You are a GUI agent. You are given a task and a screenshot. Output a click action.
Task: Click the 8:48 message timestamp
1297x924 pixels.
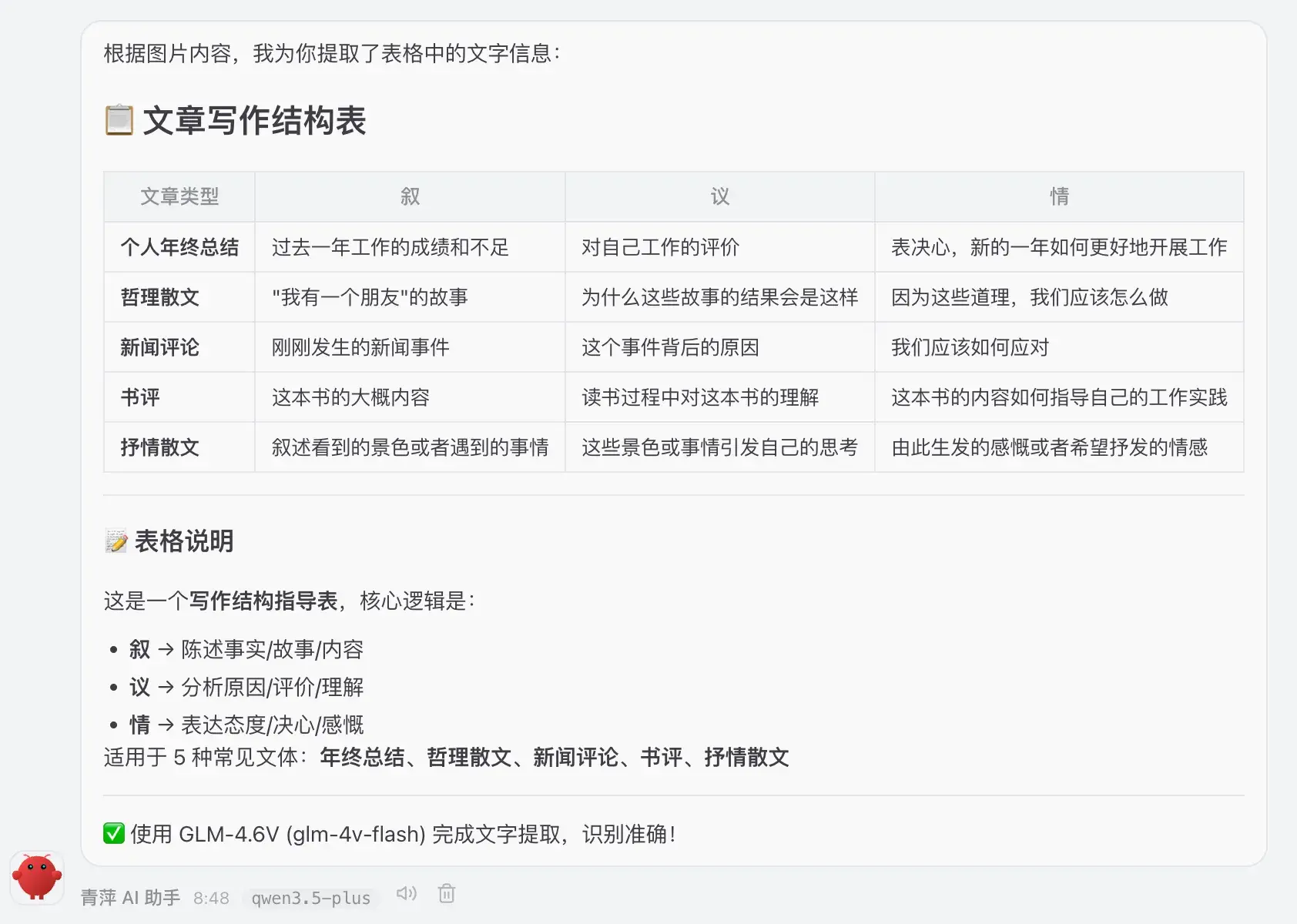click(211, 898)
